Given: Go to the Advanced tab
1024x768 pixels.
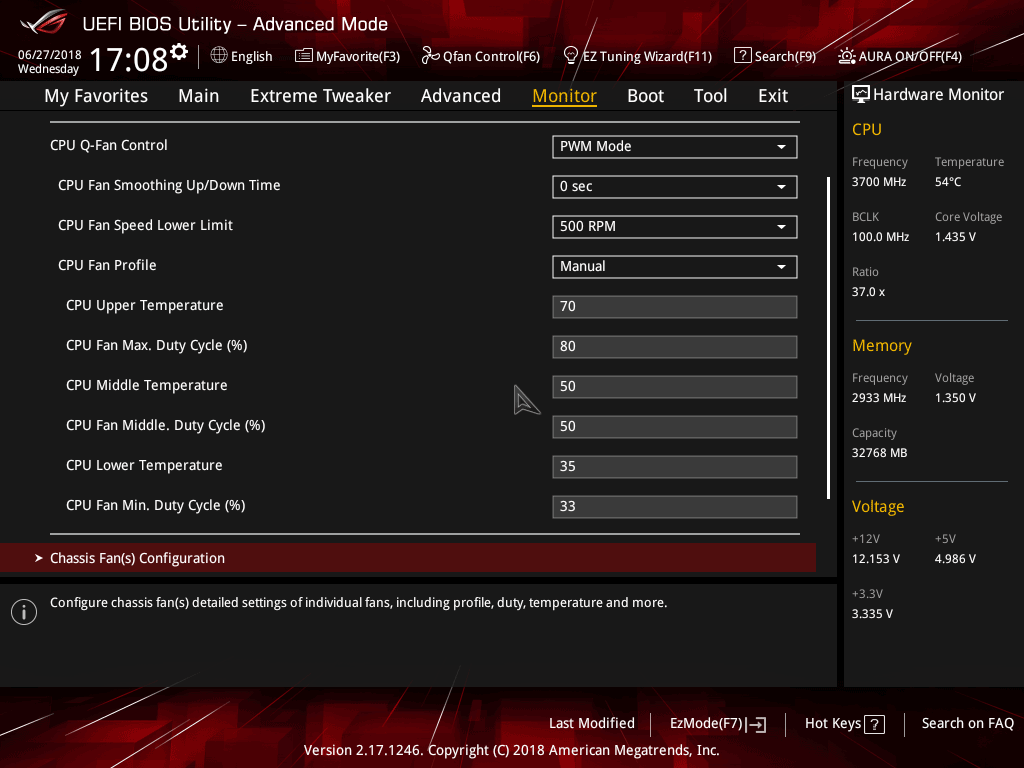Looking at the screenshot, I should [x=460, y=96].
